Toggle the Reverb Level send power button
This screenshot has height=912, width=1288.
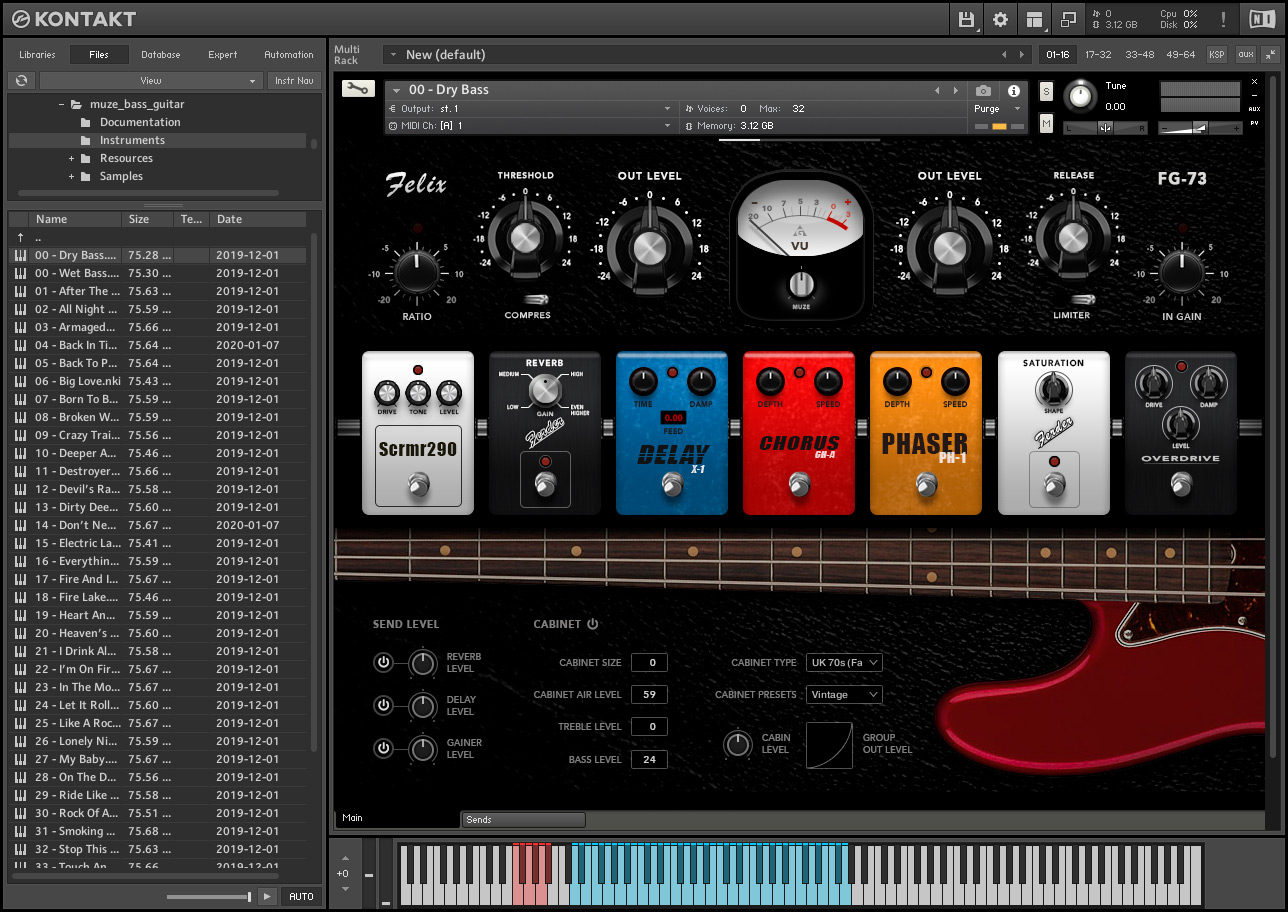384,662
